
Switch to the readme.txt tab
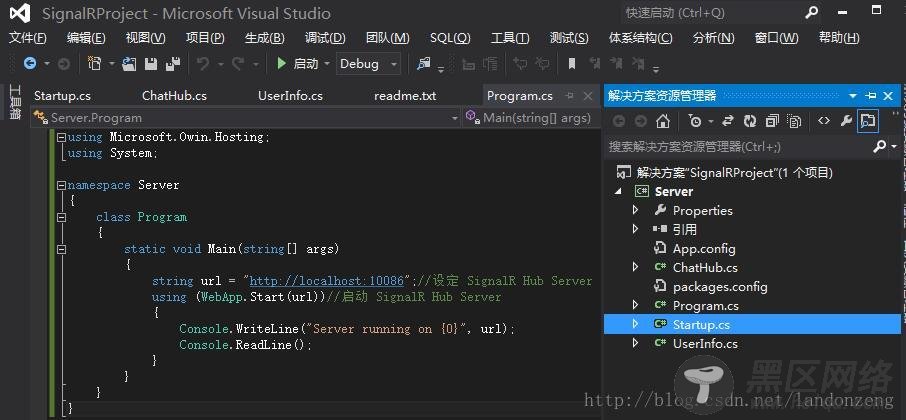[405, 96]
